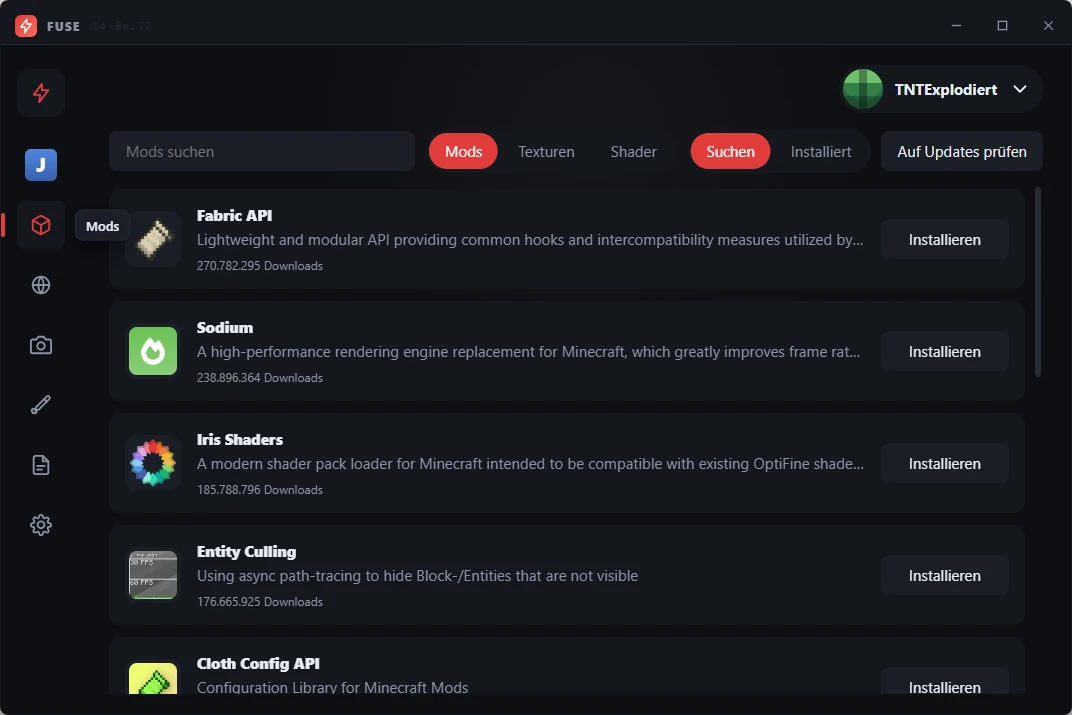Minimize the FUSE window

click(x=956, y=25)
